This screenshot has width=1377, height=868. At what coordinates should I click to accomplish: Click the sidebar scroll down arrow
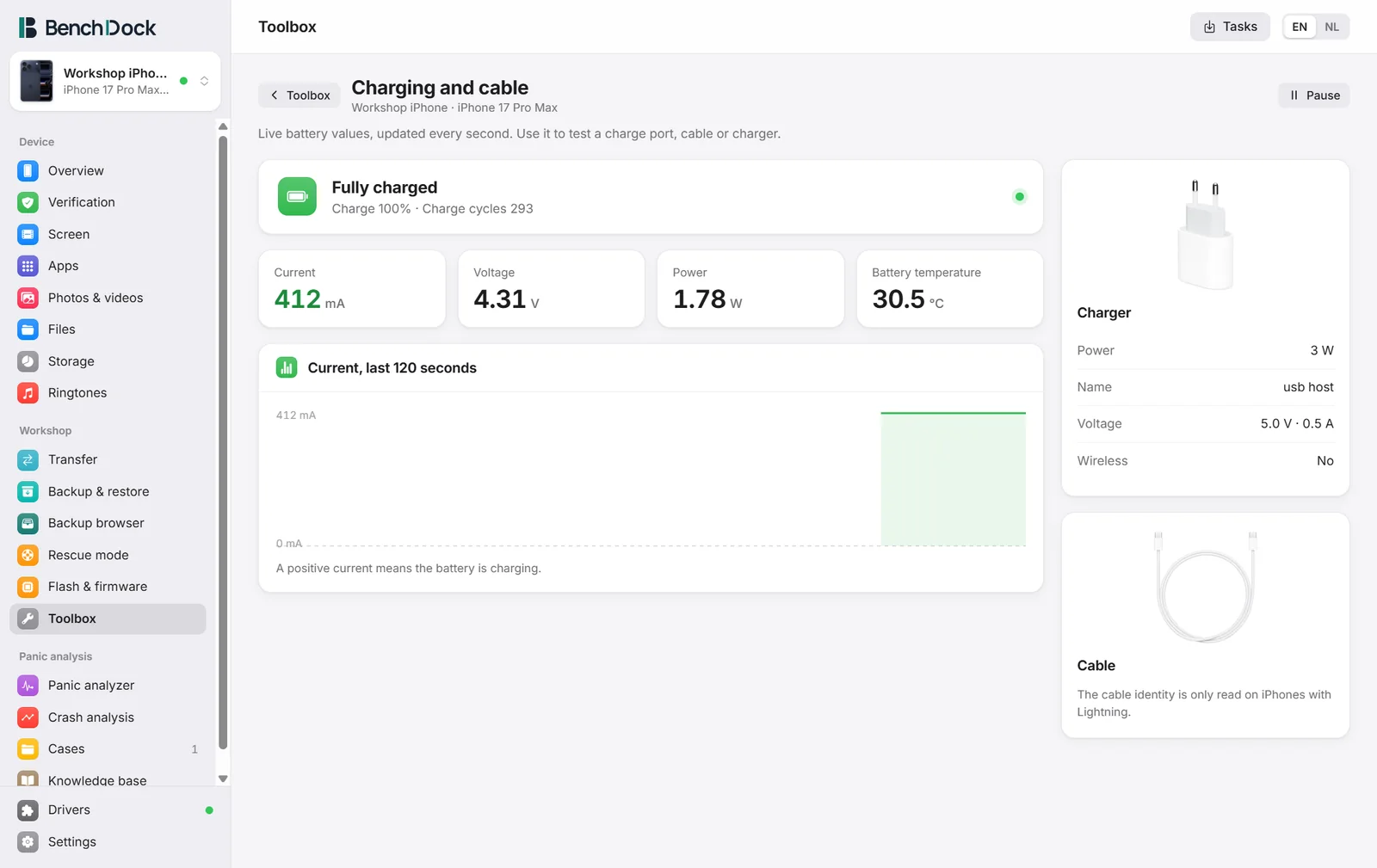(x=223, y=779)
